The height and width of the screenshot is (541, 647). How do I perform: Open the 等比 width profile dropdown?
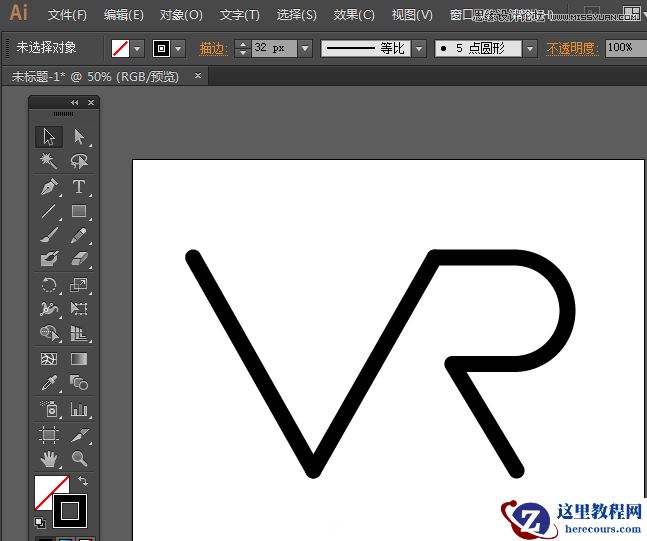[x=419, y=48]
